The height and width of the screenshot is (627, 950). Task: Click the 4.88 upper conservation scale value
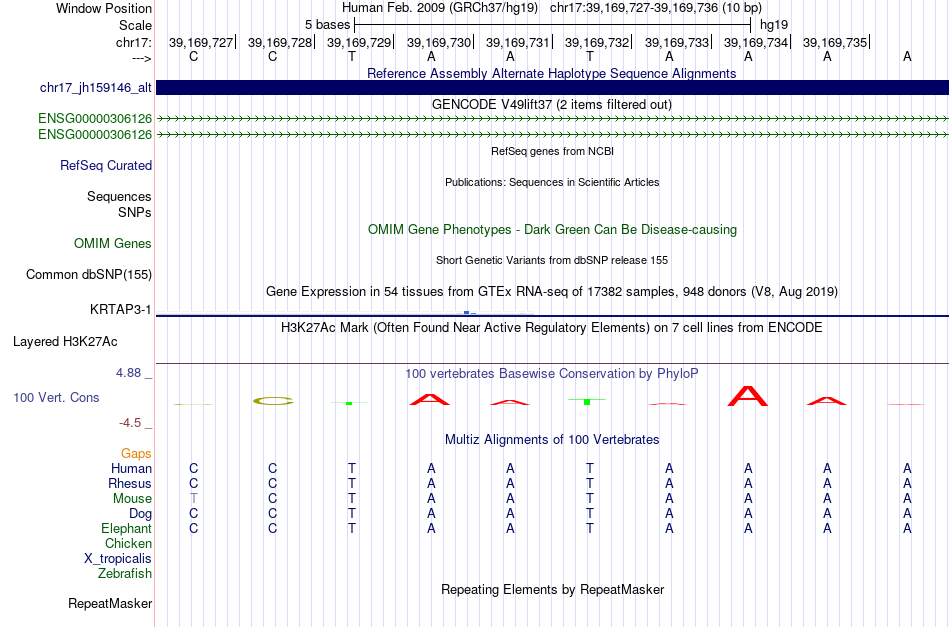point(128,373)
